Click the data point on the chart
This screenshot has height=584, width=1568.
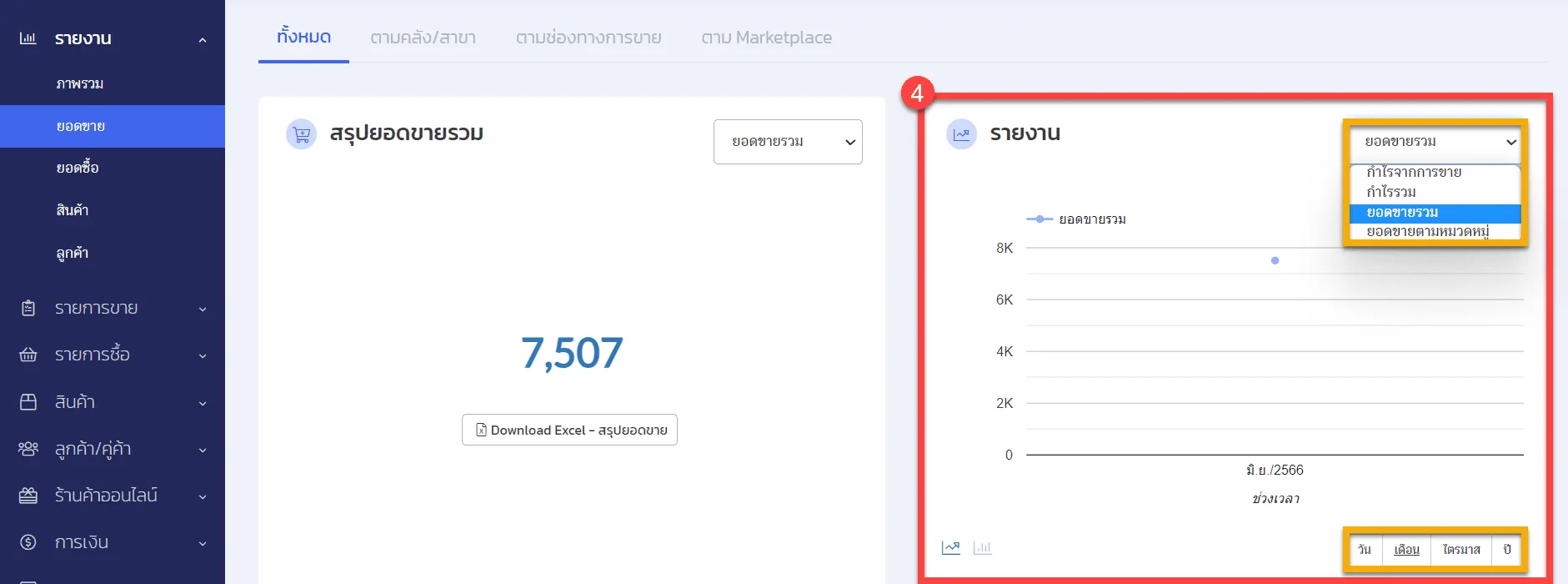click(1275, 261)
